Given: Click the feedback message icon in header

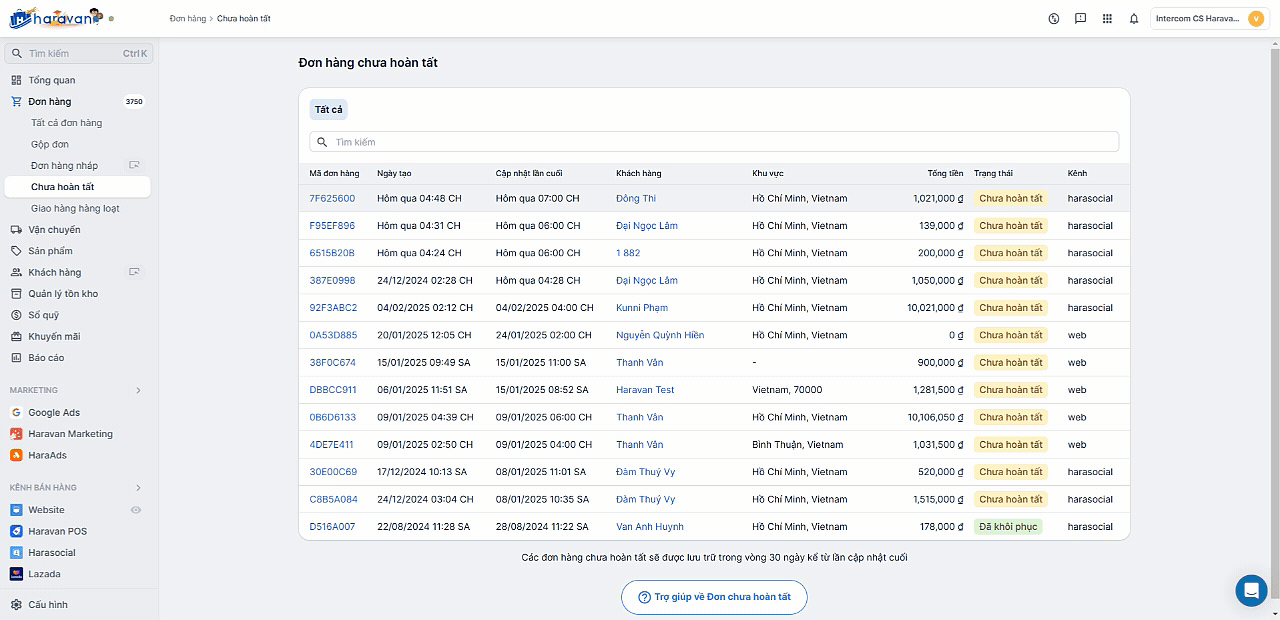Looking at the screenshot, I should click(x=1080, y=18).
